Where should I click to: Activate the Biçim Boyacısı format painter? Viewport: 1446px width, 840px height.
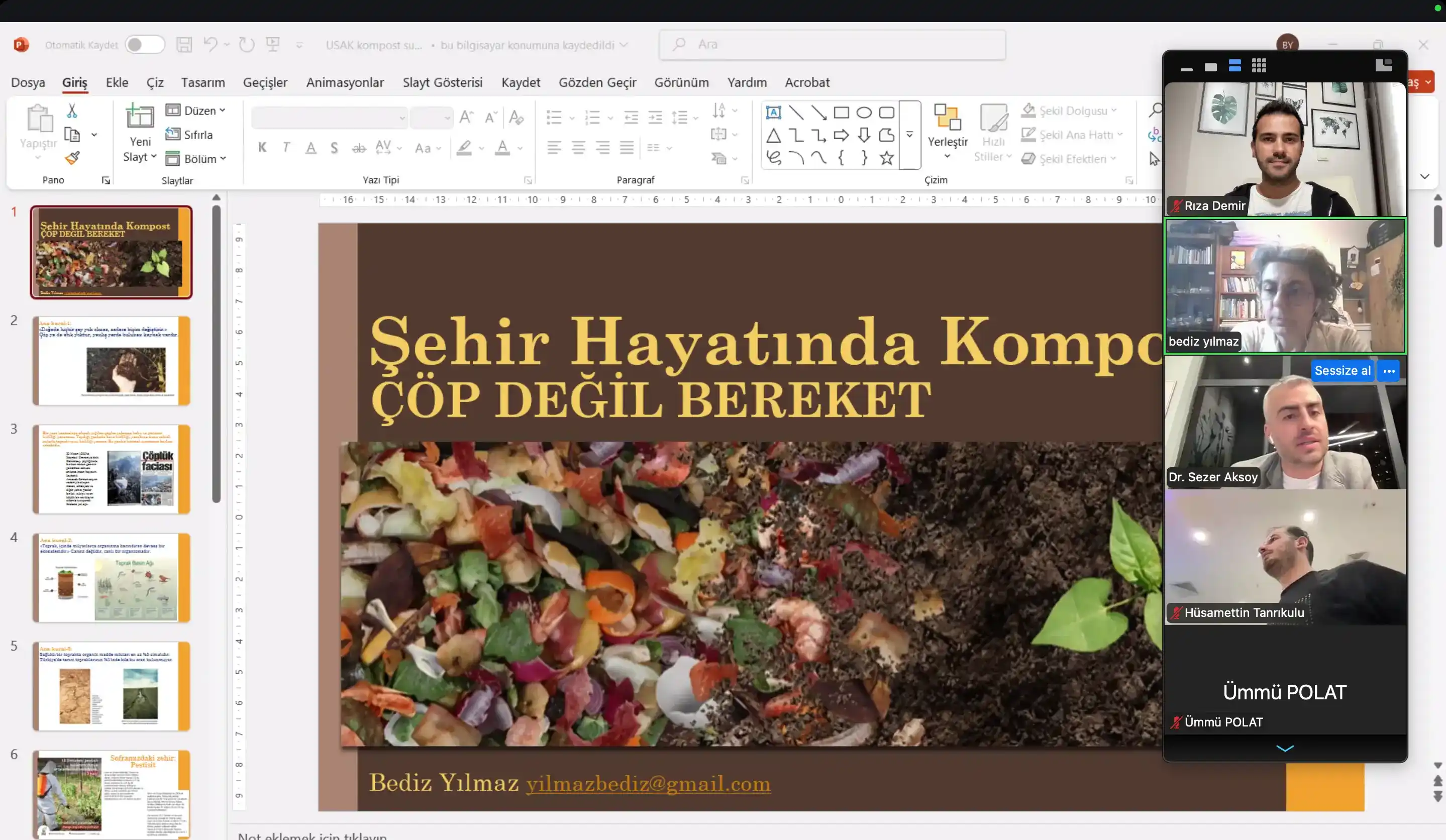[x=72, y=157]
